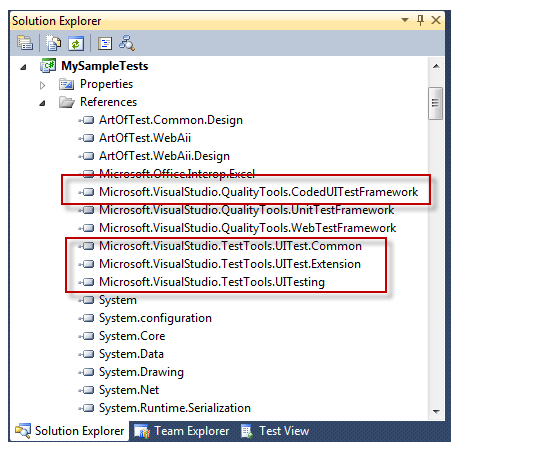Select the System reference

pyautogui.click(x=118, y=300)
